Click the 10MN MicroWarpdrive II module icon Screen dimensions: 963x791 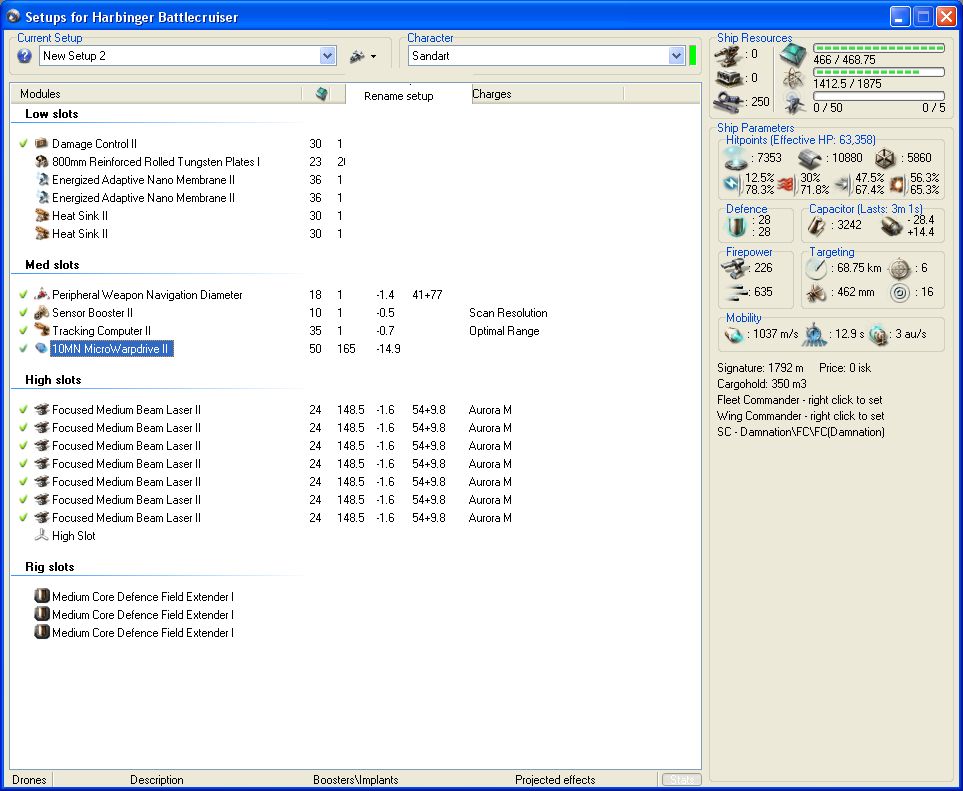coord(41,348)
